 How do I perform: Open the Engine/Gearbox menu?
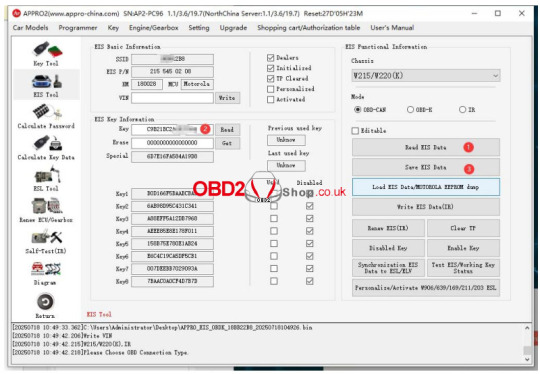(x=154, y=28)
